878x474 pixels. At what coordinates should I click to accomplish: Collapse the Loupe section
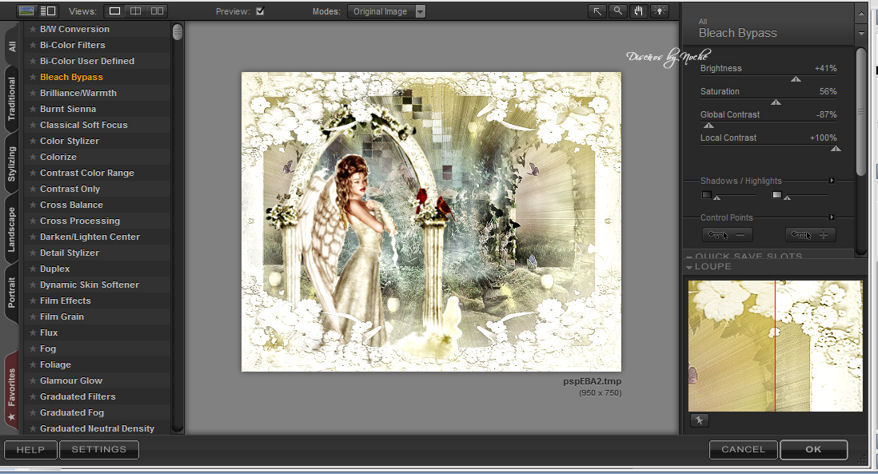[x=690, y=267]
